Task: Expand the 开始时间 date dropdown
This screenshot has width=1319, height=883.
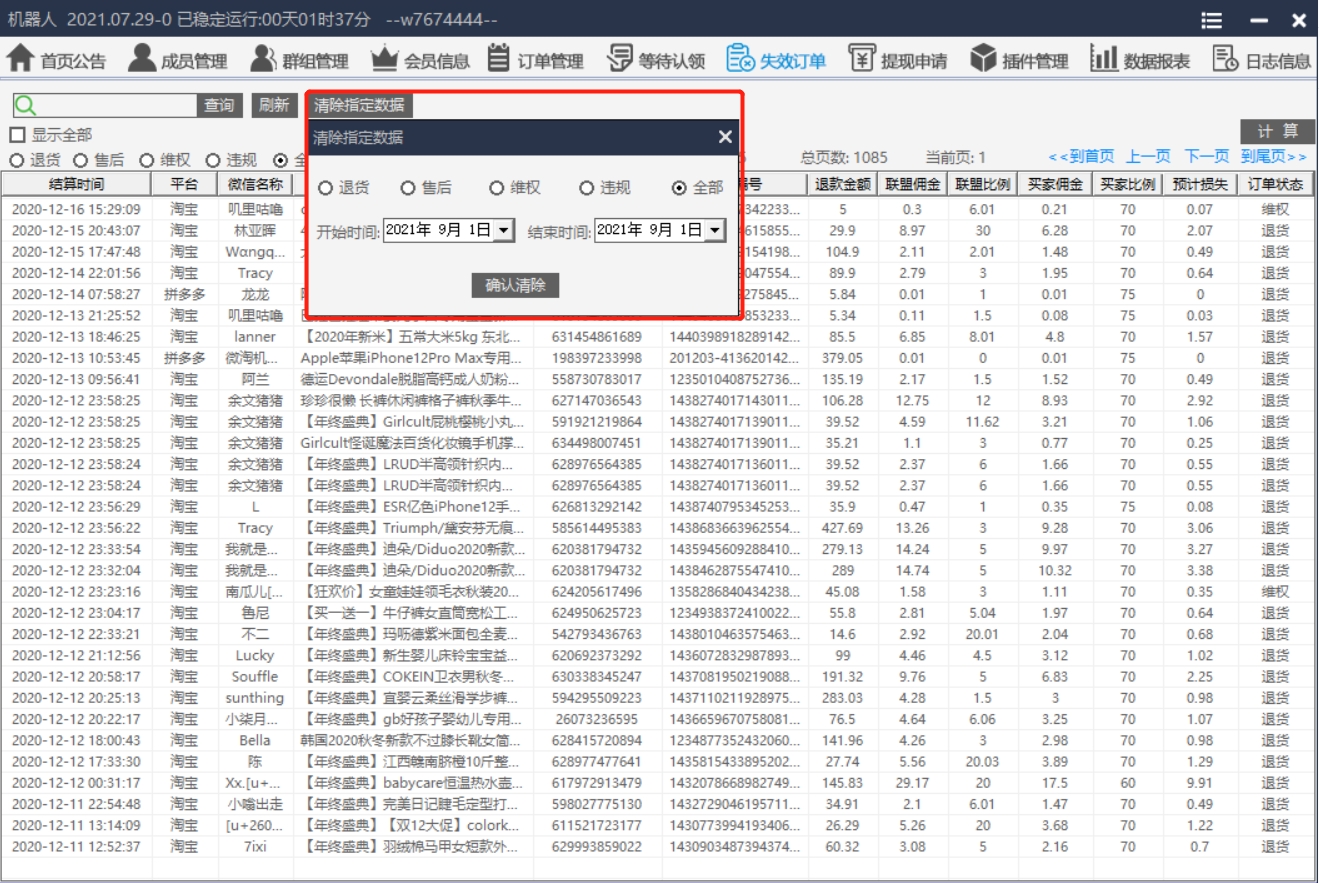Action: [x=504, y=230]
